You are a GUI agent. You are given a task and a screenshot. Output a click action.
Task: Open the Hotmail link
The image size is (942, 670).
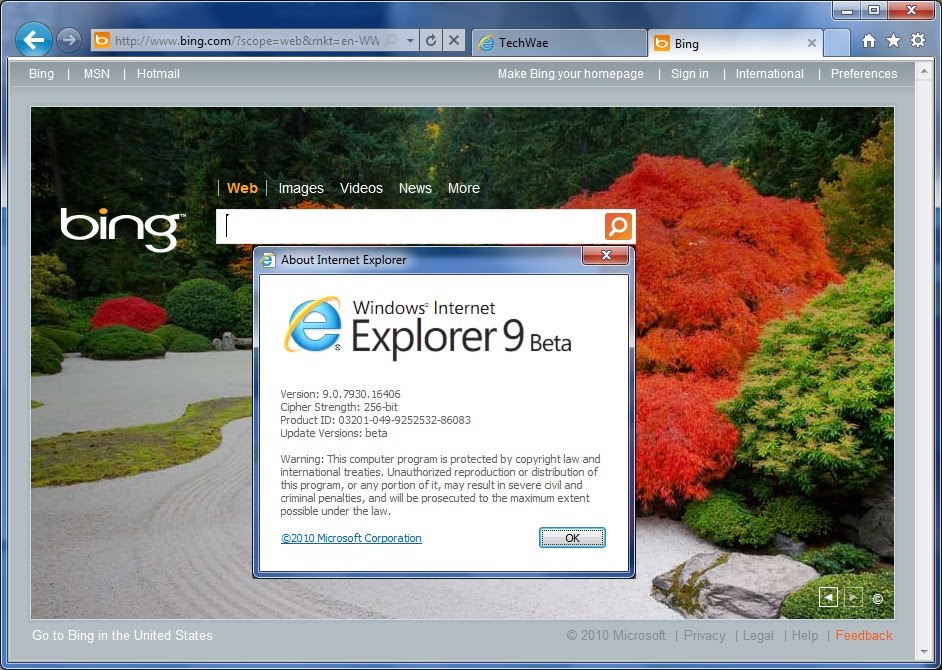pyautogui.click(x=158, y=74)
